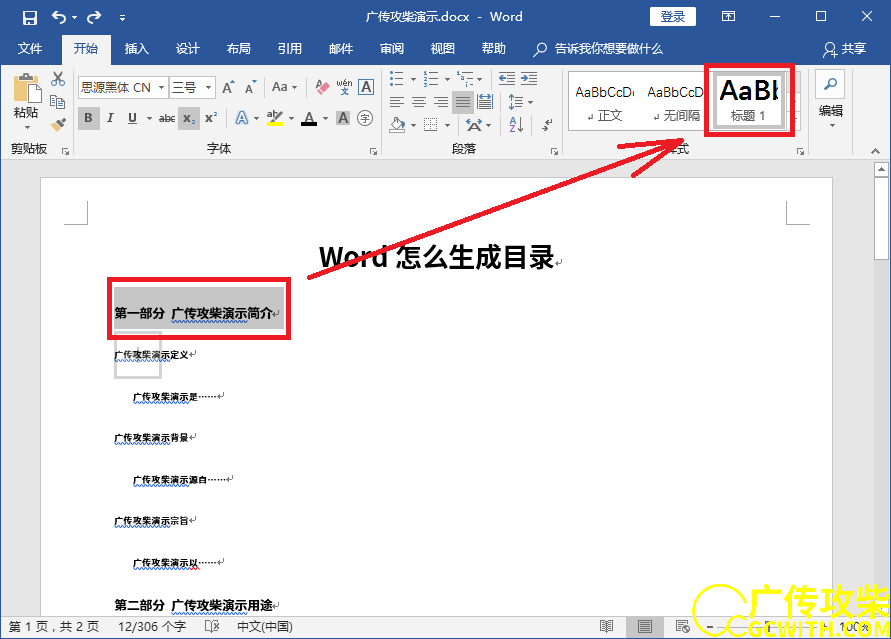The width and height of the screenshot is (891, 639).
Task: Toggle justified alignment
Action: click(x=463, y=102)
